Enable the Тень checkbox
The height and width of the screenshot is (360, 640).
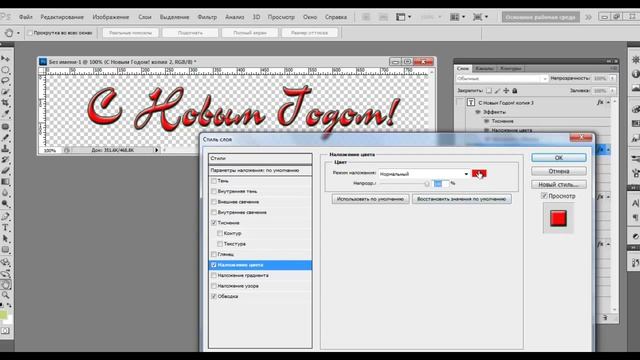pos(214,180)
